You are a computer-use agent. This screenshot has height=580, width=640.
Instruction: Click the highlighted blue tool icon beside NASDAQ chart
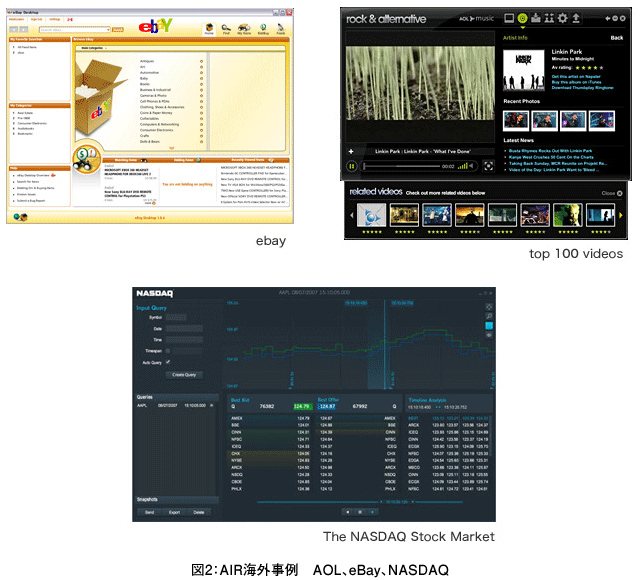489,326
